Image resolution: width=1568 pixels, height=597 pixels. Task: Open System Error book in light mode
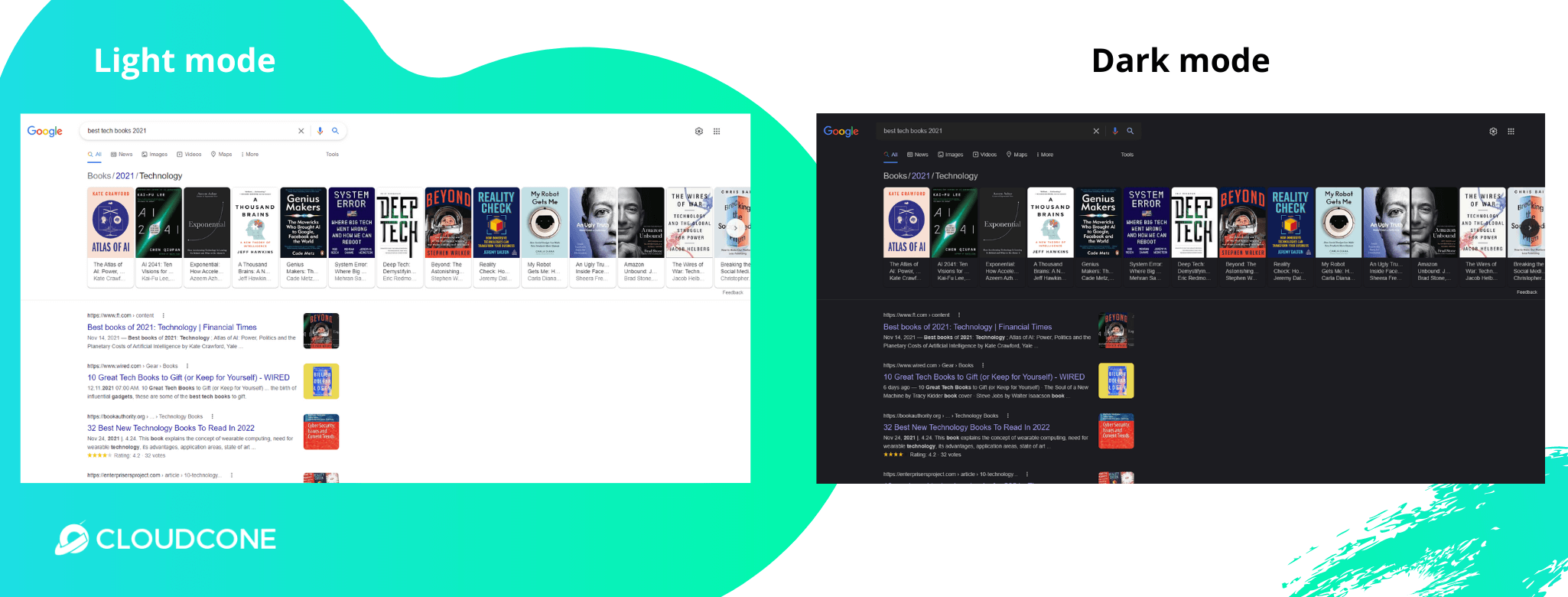(352, 236)
